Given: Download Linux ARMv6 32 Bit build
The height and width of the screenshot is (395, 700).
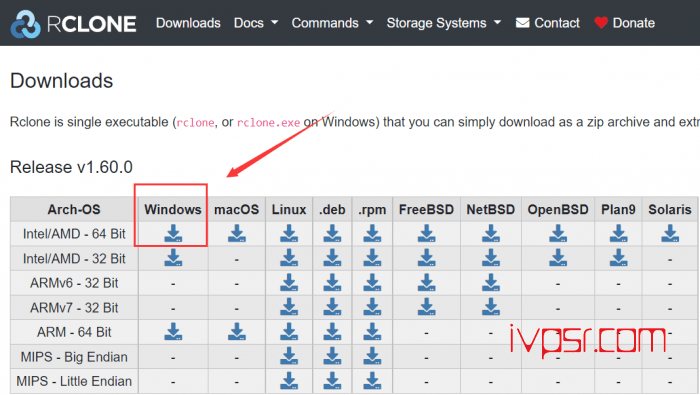Looking at the screenshot, I should (289, 283).
